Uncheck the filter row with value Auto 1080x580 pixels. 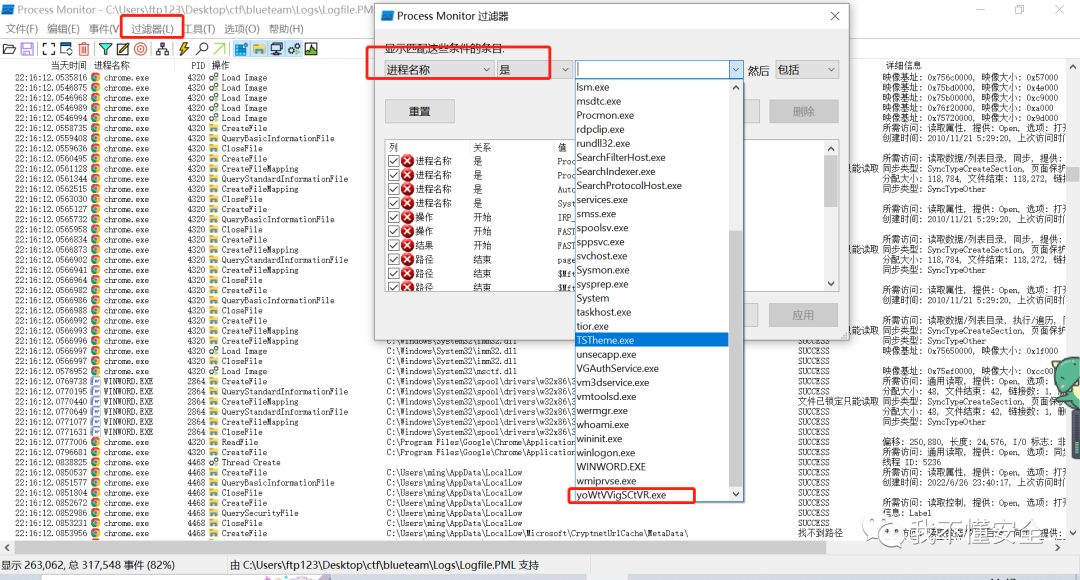coord(394,189)
